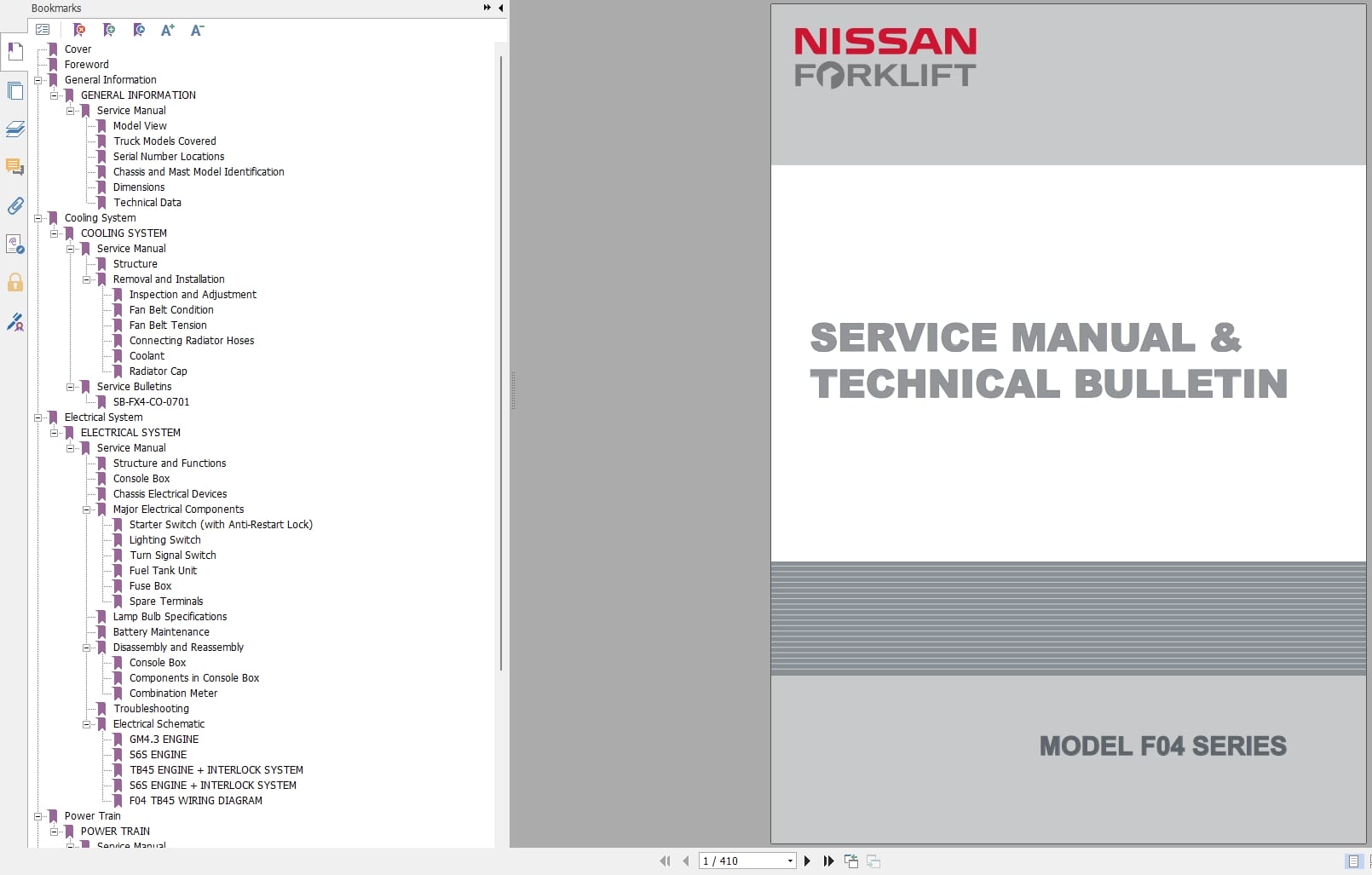
Task: Open the Fan Belt Tension bookmark
Action: click(168, 325)
